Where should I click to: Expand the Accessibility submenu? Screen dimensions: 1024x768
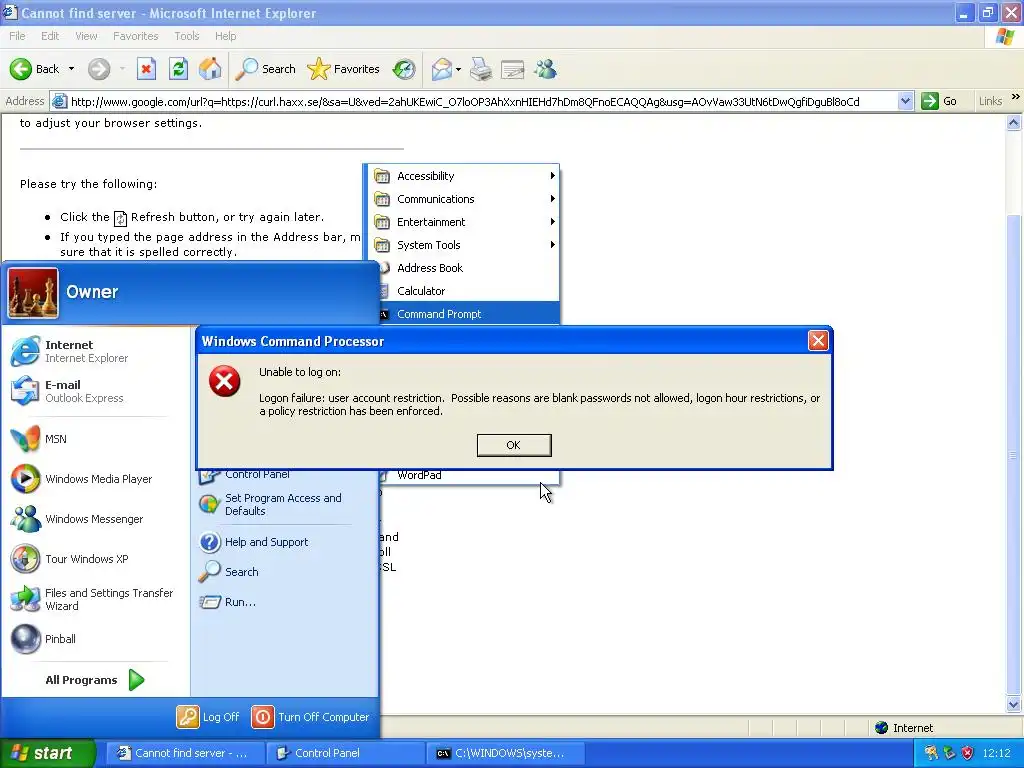(463, 176)
